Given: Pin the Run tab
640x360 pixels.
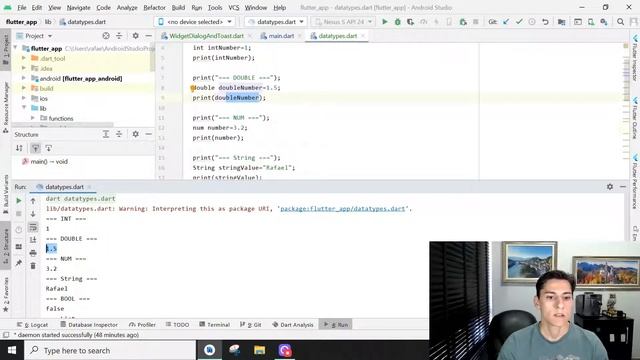Looking at the screenshot, I should [18, 263].
